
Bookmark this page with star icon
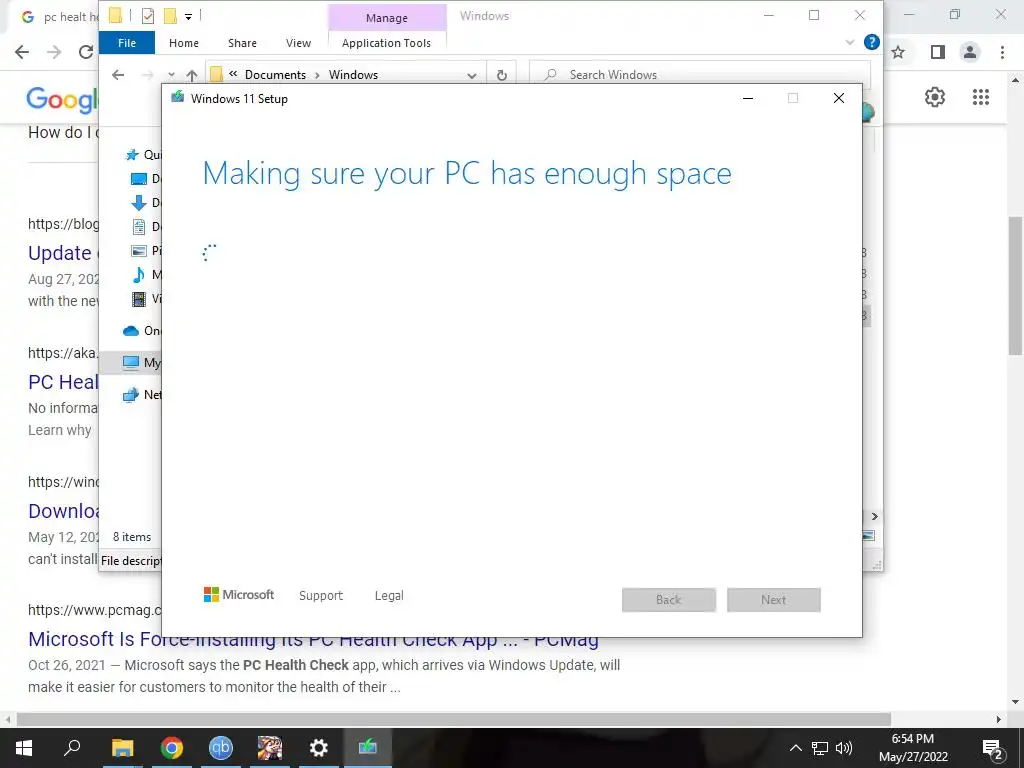click(899, 52)
